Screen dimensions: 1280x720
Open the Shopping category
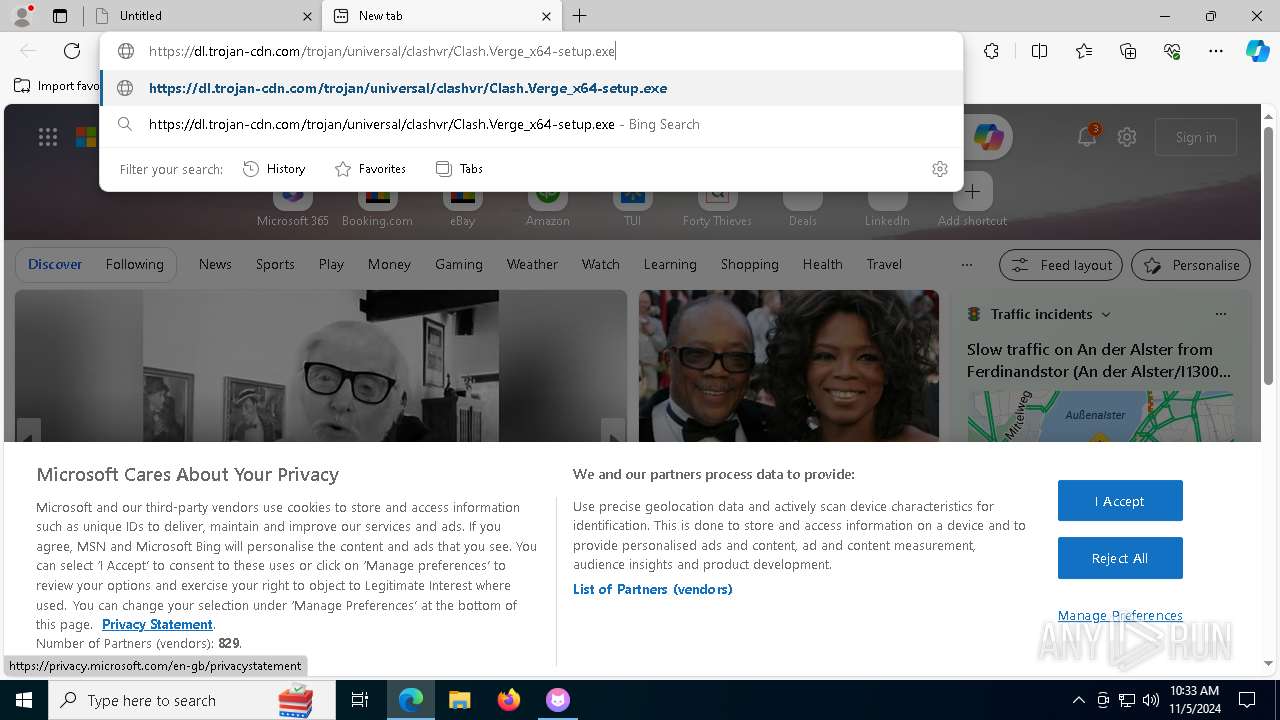749,264
